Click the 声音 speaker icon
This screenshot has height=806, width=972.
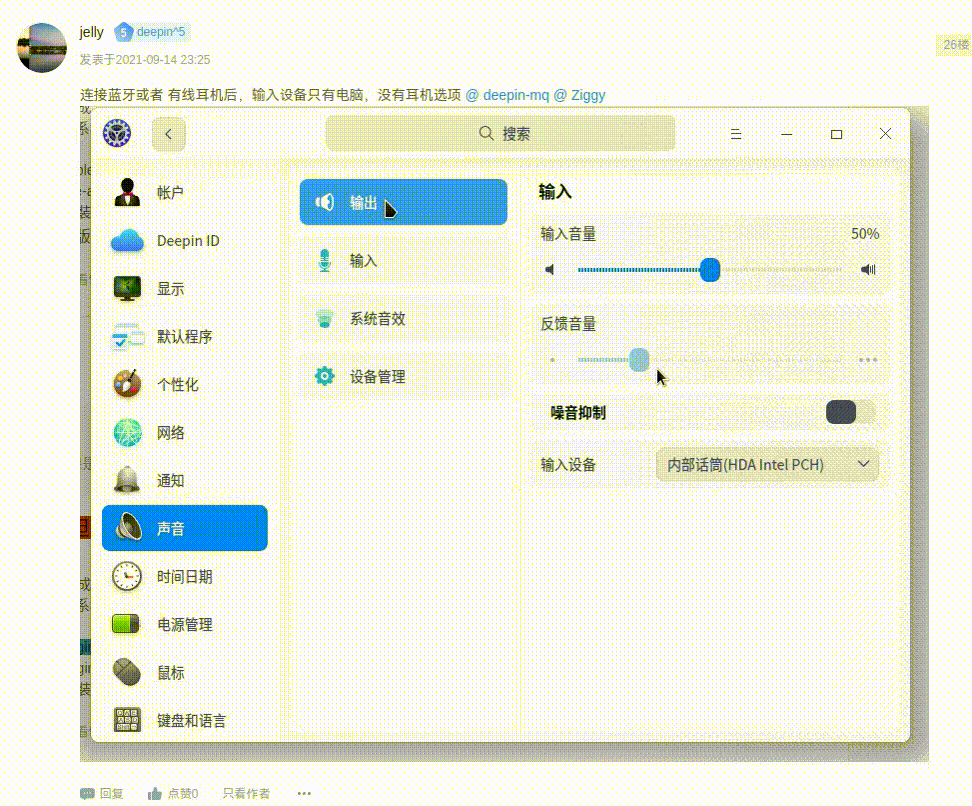(x=128, y=528)
